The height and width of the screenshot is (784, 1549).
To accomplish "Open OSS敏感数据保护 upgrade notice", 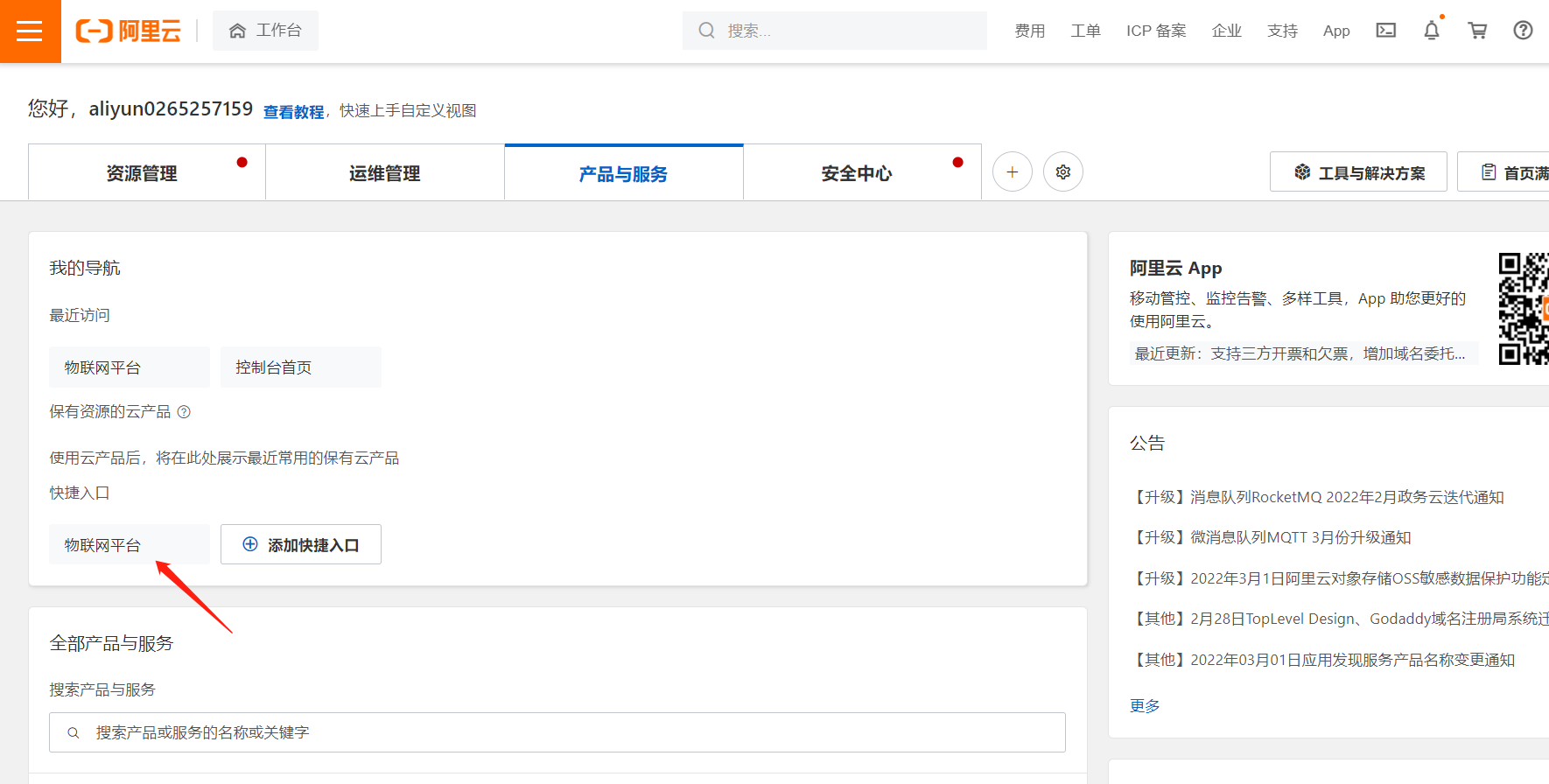I will tap(1339, 578).
